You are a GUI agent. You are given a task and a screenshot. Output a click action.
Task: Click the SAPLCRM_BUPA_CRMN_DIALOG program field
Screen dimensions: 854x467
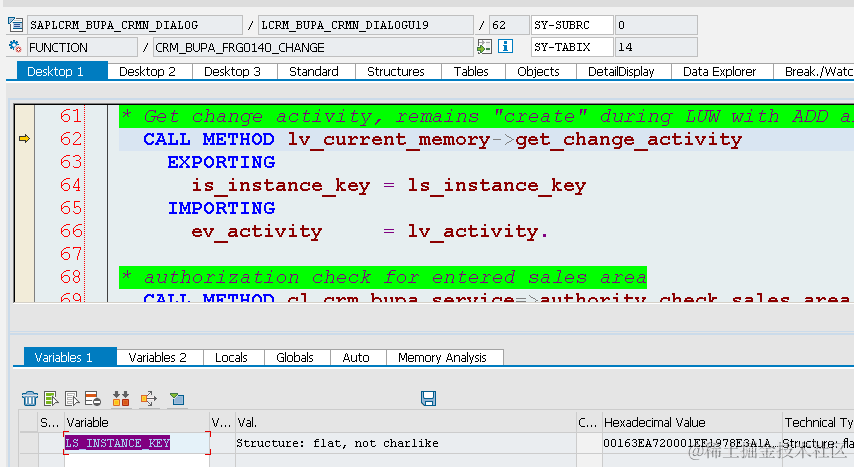[x=135, y=25]
